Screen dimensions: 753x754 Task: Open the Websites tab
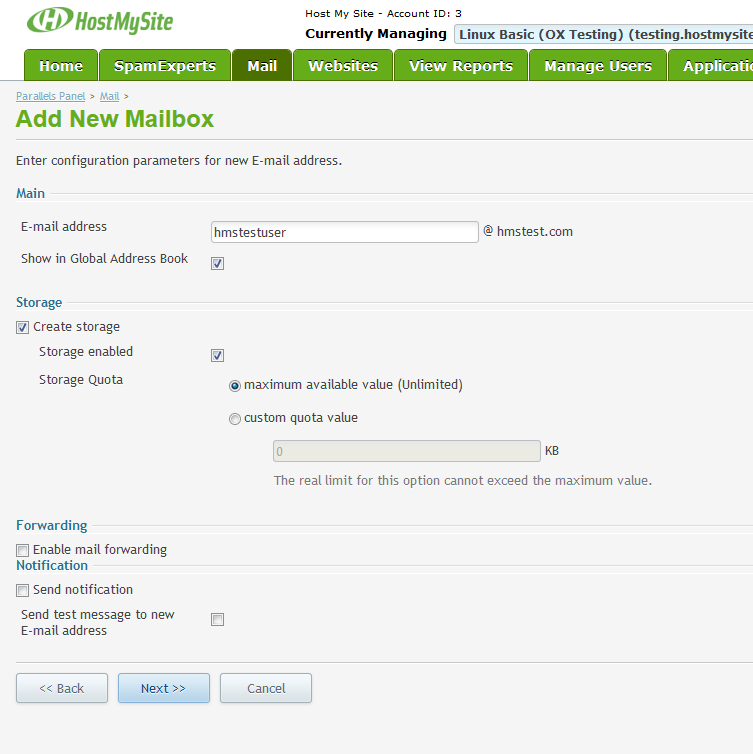(343, 65)
